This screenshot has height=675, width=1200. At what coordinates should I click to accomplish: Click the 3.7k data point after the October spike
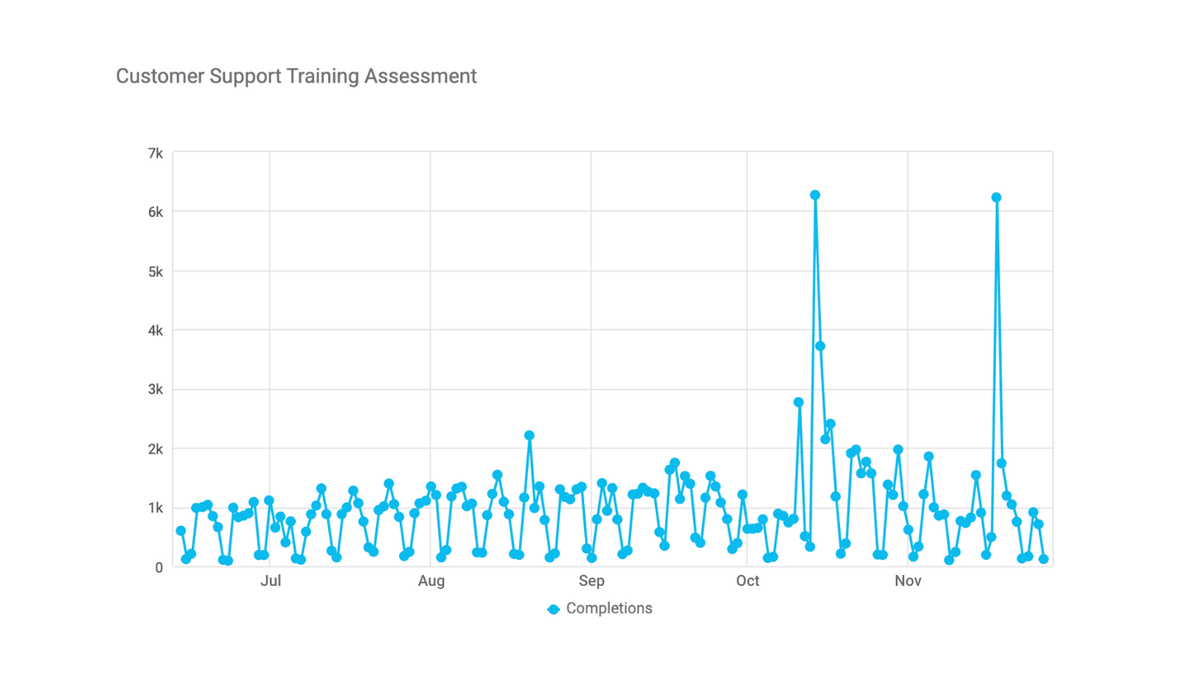(820, 345)
